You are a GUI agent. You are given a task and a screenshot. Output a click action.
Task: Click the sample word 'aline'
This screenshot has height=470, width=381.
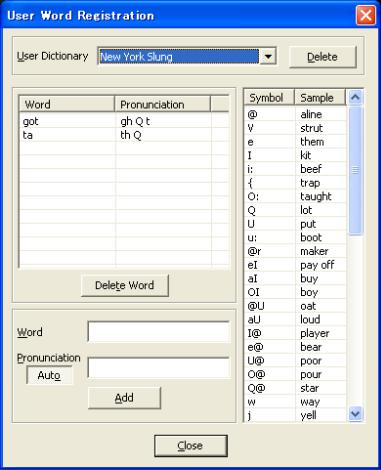311,114
